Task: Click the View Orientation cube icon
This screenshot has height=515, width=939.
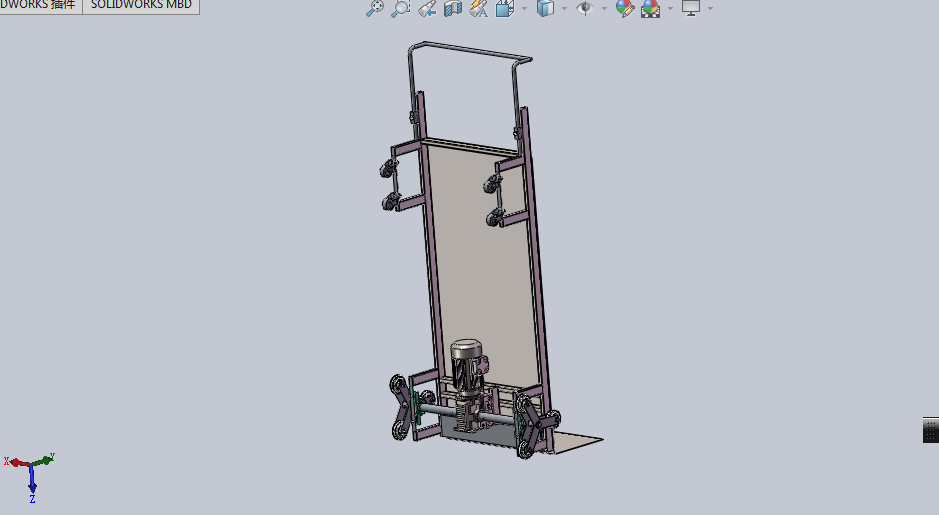Action: [505, 8]
